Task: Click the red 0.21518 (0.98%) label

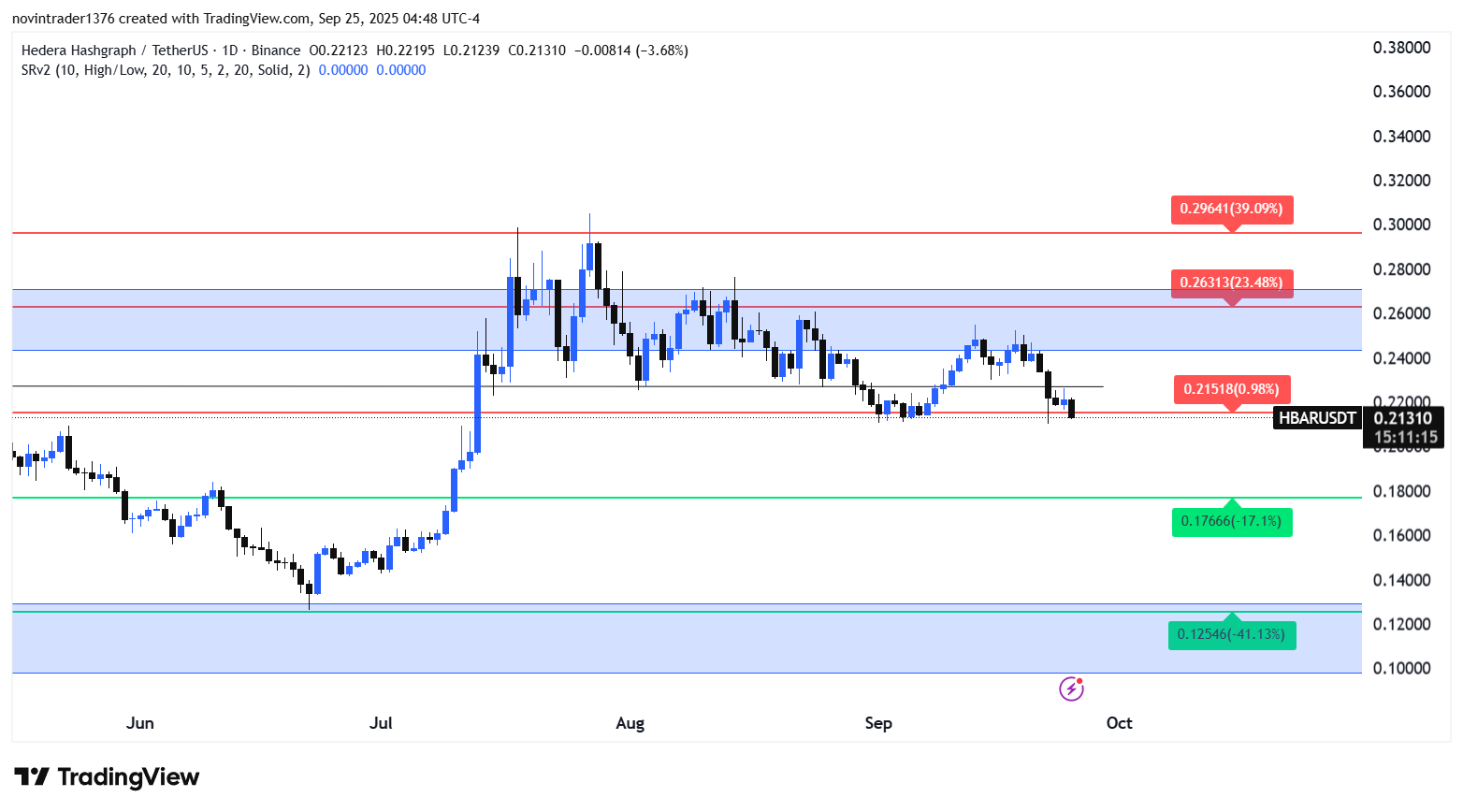Action: 1231,389
